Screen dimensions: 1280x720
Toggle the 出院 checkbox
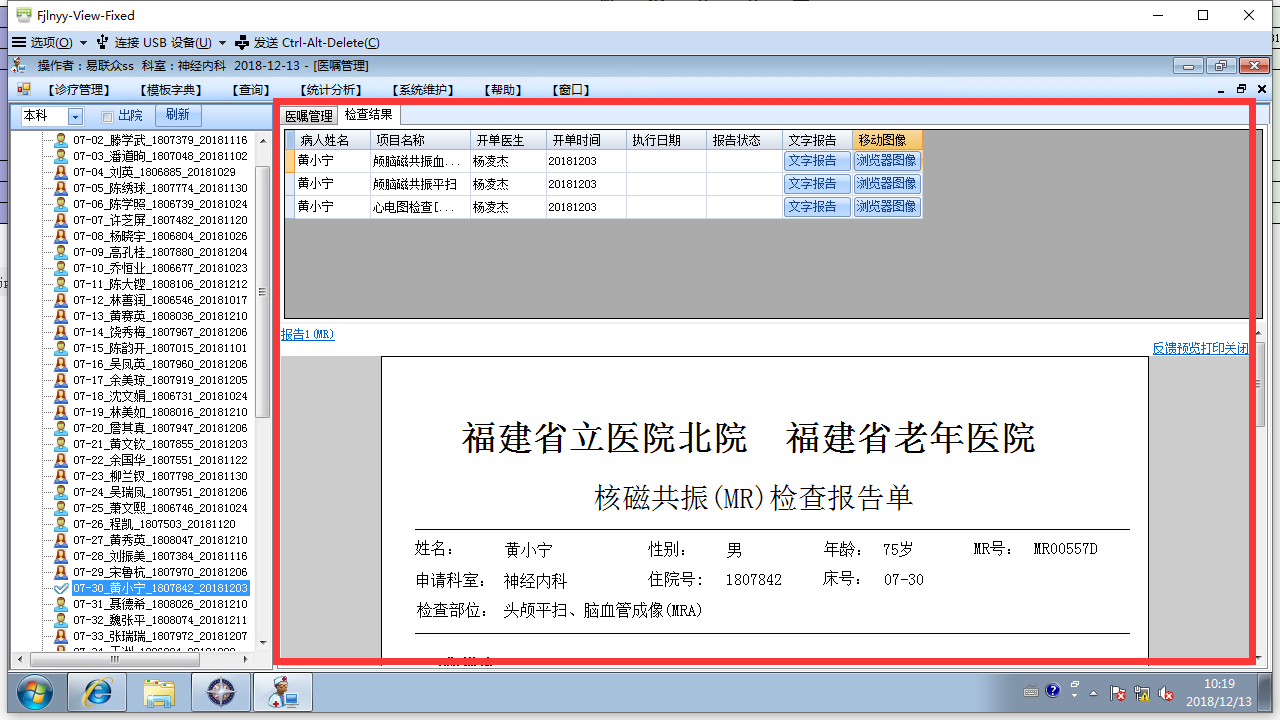coord(107,117)
